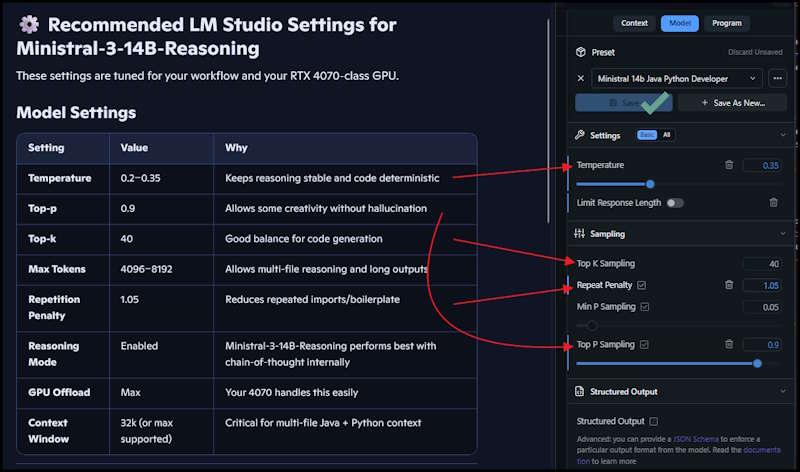Uncheck the Min P Sampling checkbox
Image resolution: width=800 pixels, height=472 pixels.
click(x=645, y=307)
